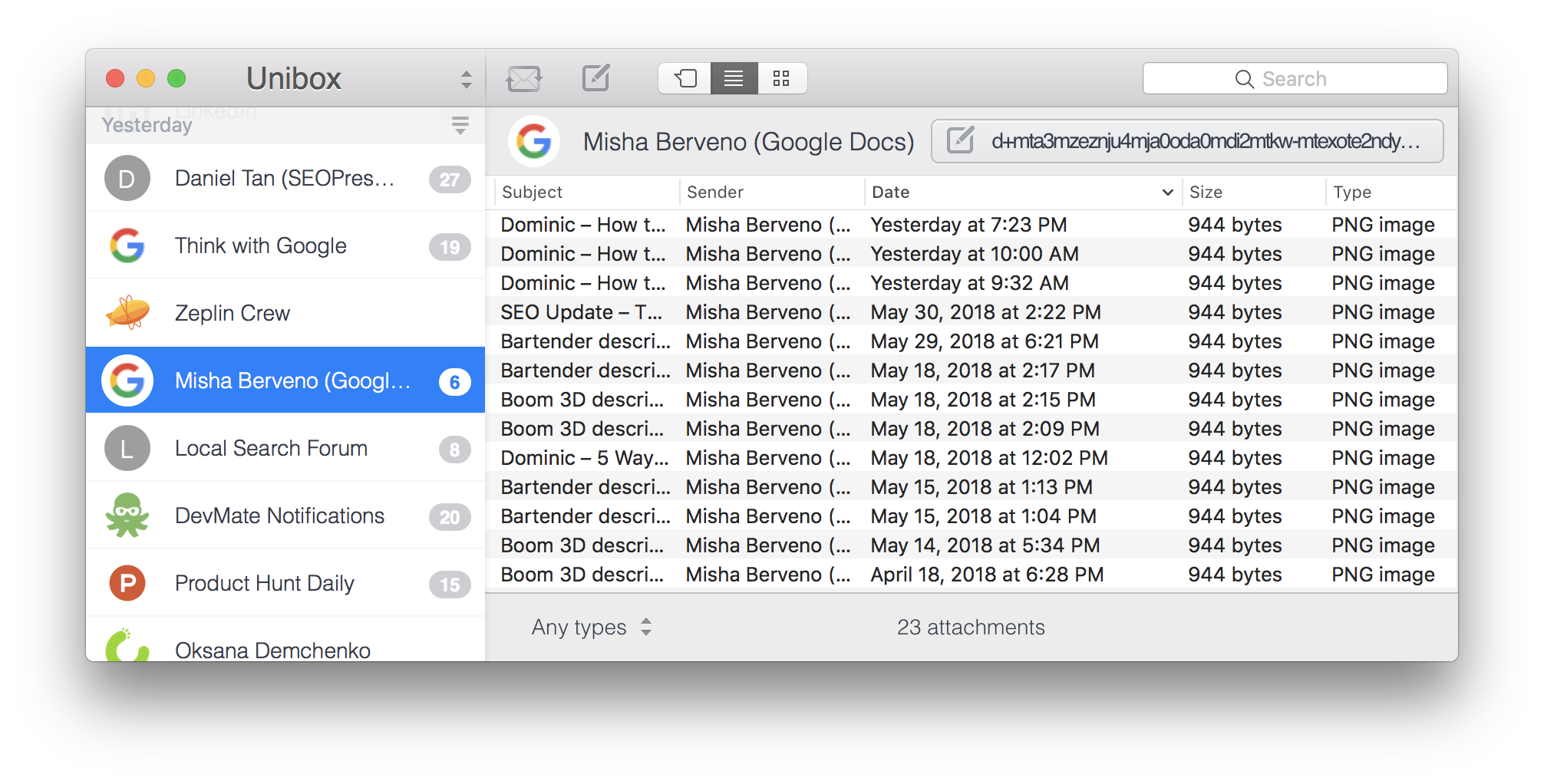
Task: Select attachment dated May 29, 2018 6:21 PM
Action: [x=972, y=341]
